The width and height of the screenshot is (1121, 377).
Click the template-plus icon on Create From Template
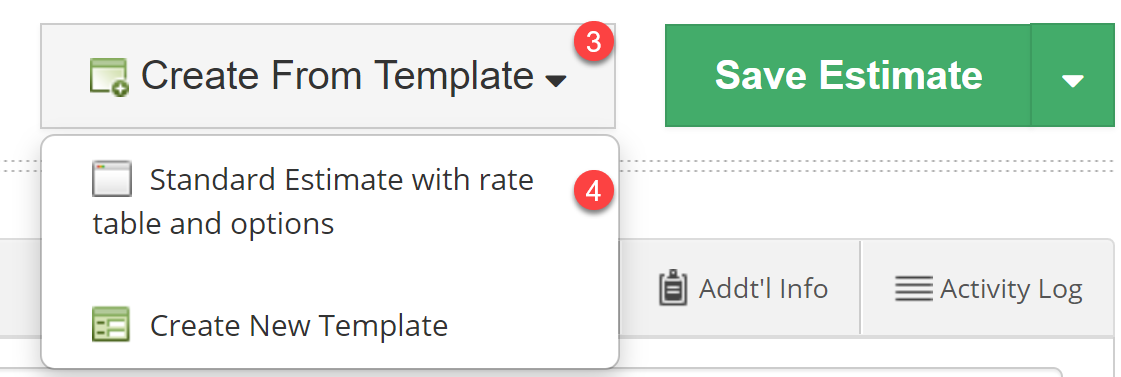click(x=109, y=77)
